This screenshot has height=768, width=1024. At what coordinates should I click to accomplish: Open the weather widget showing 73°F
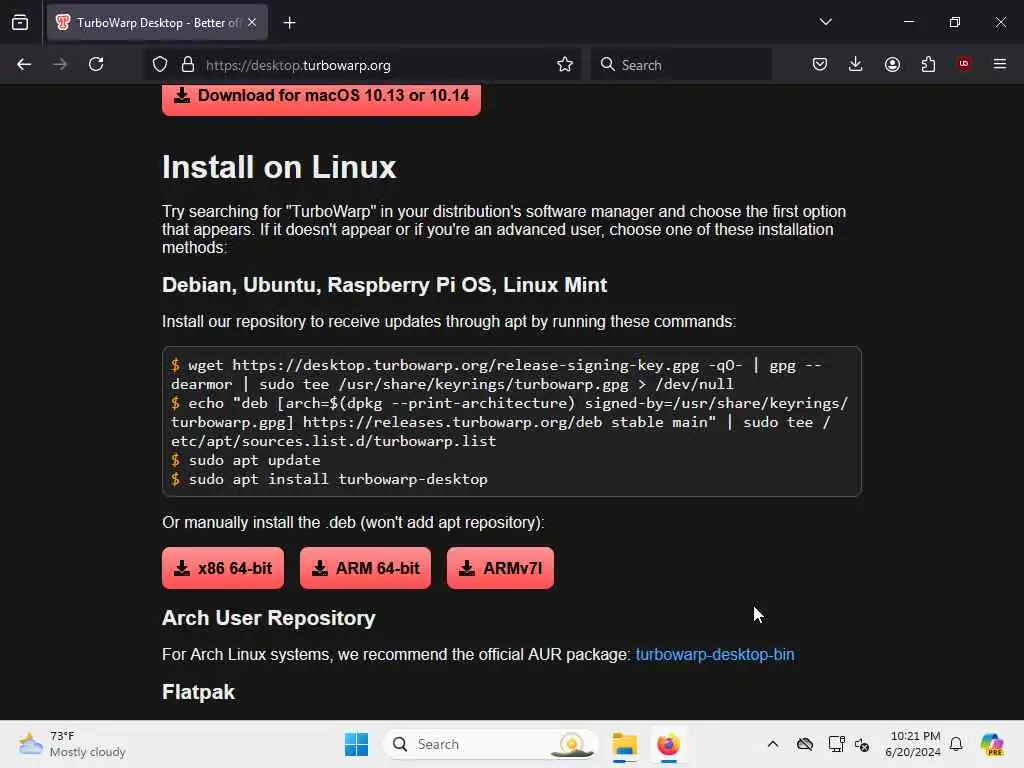pos(72,744)
